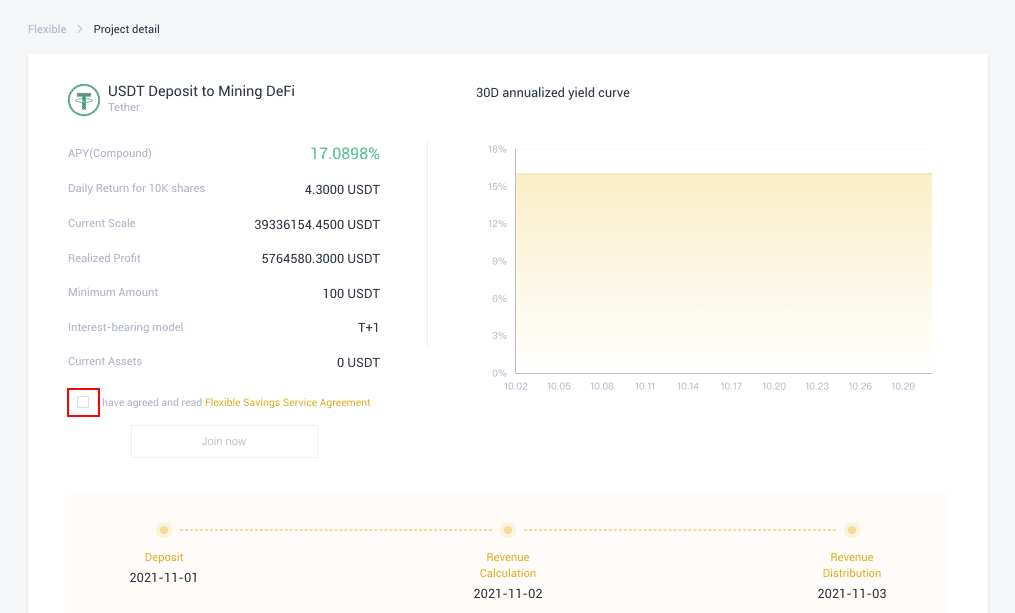Screen dimensions: 1015x613
Task: Click the USDT Deposit to Mining DeFi title
Action: coord(201,91)
